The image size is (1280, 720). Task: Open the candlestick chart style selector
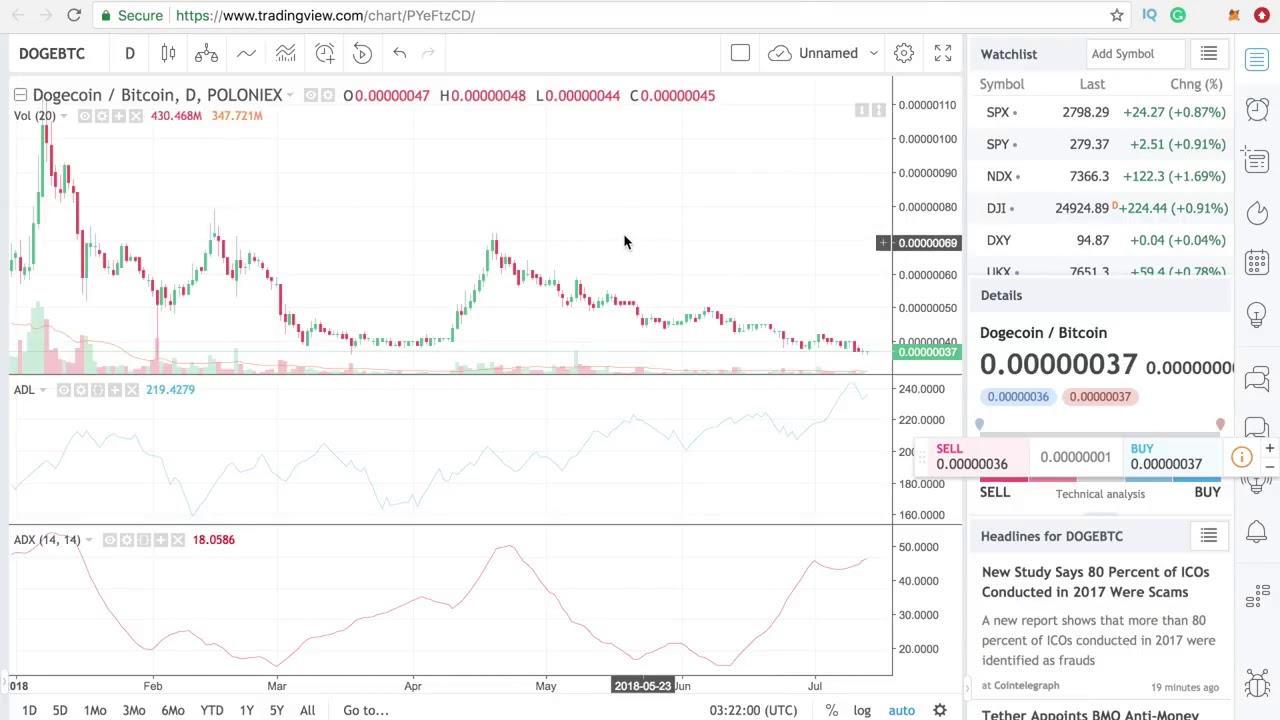[x=168, y=53]
